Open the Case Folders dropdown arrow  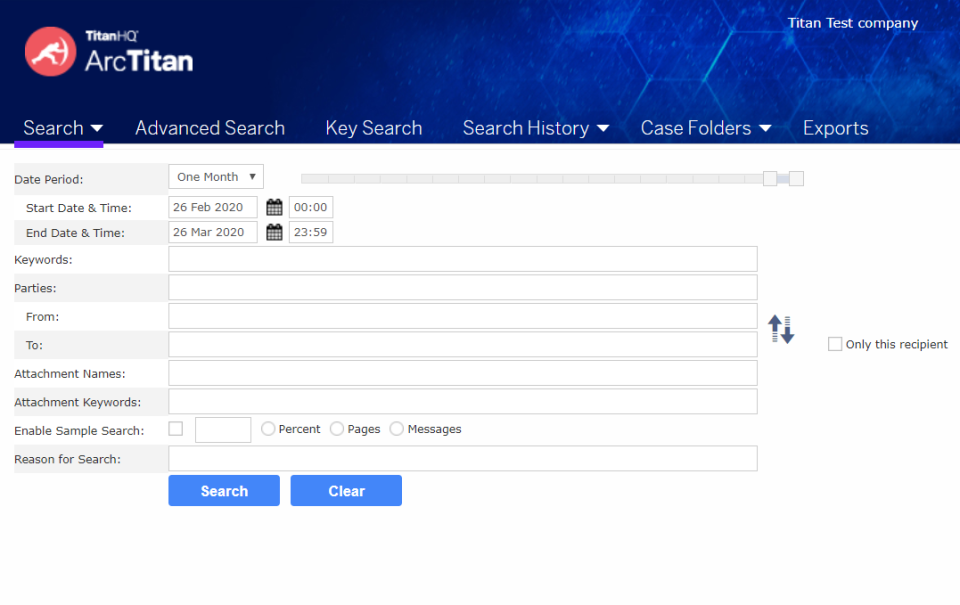click(x=765, y=128)
